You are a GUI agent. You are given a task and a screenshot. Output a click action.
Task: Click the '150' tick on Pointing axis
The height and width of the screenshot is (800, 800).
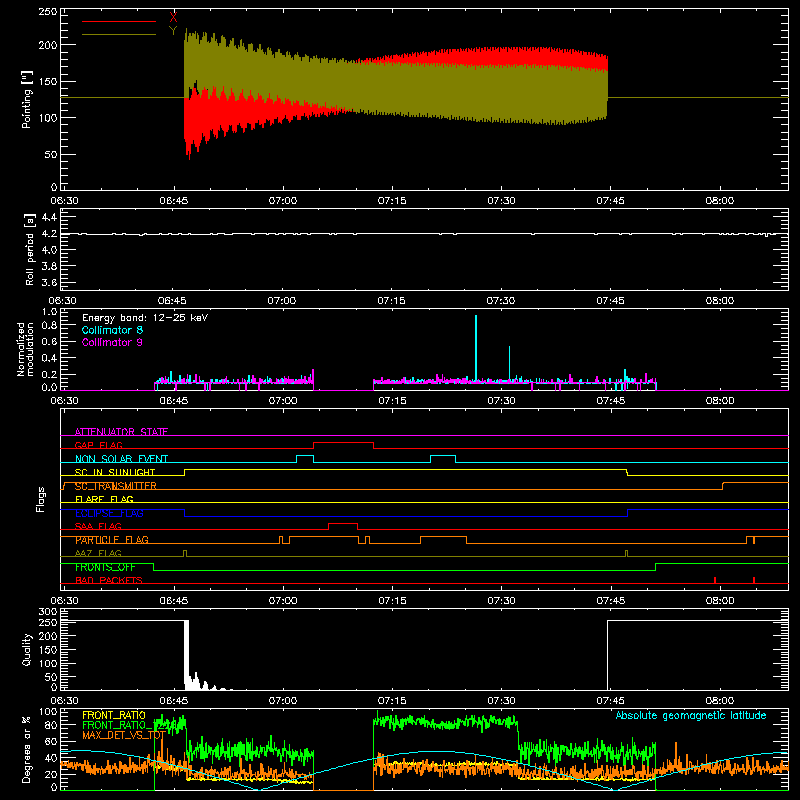pyautogui.click(x=48, y=81)
